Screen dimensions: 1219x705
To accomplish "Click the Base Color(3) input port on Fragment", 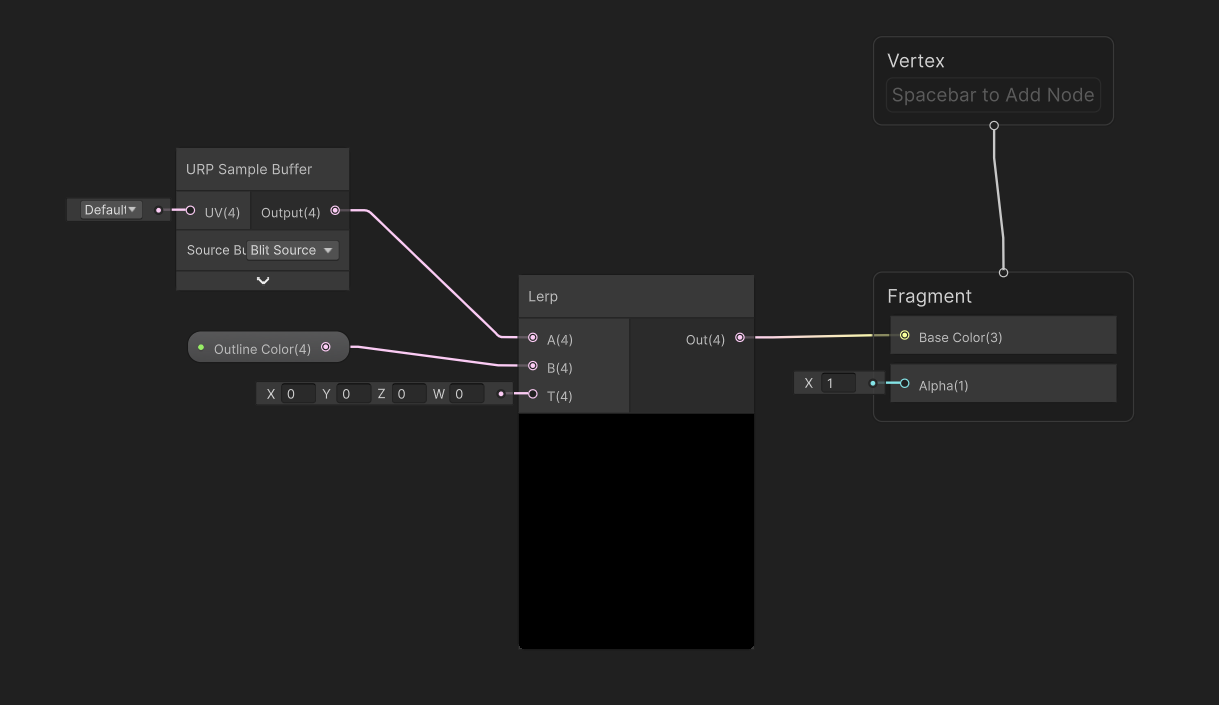I will click(x=905, y=335).
